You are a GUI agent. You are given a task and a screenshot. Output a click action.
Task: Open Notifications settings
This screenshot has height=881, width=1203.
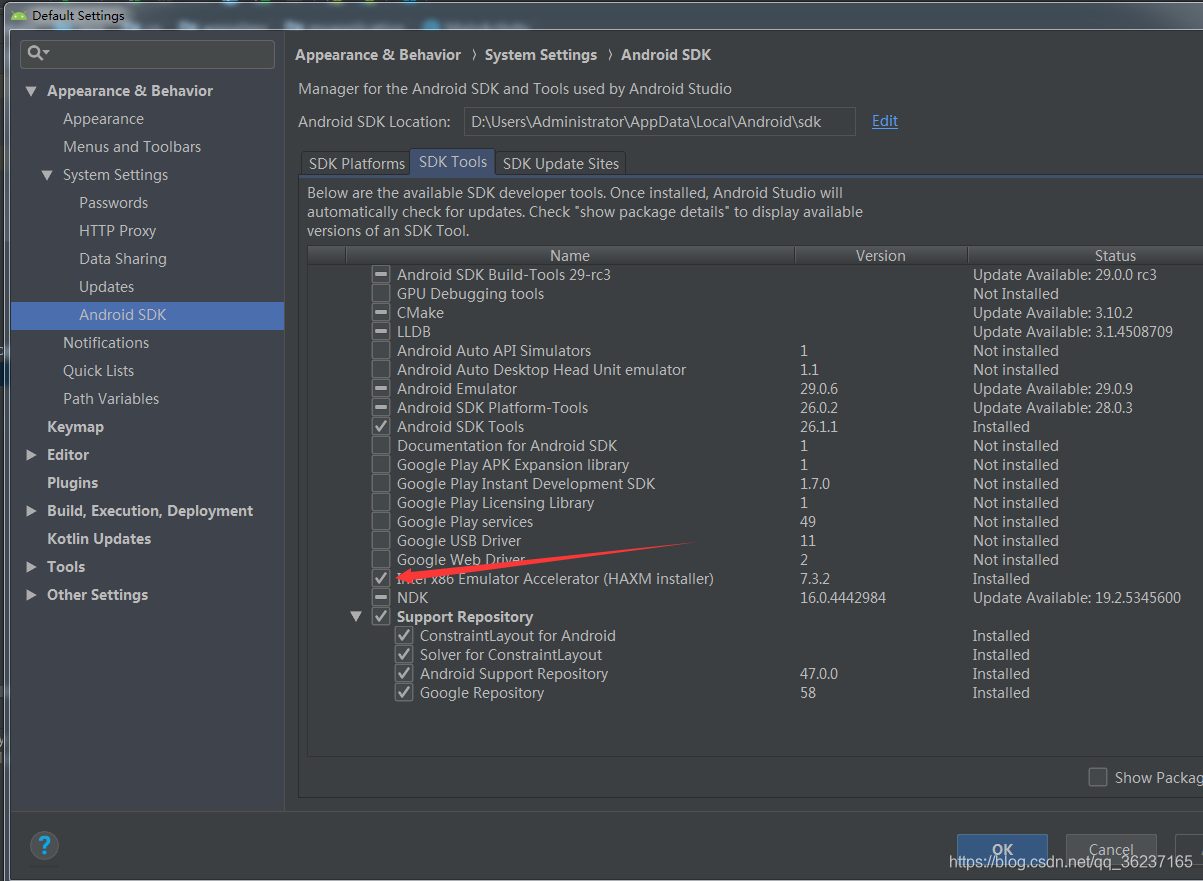click(106, 343)
